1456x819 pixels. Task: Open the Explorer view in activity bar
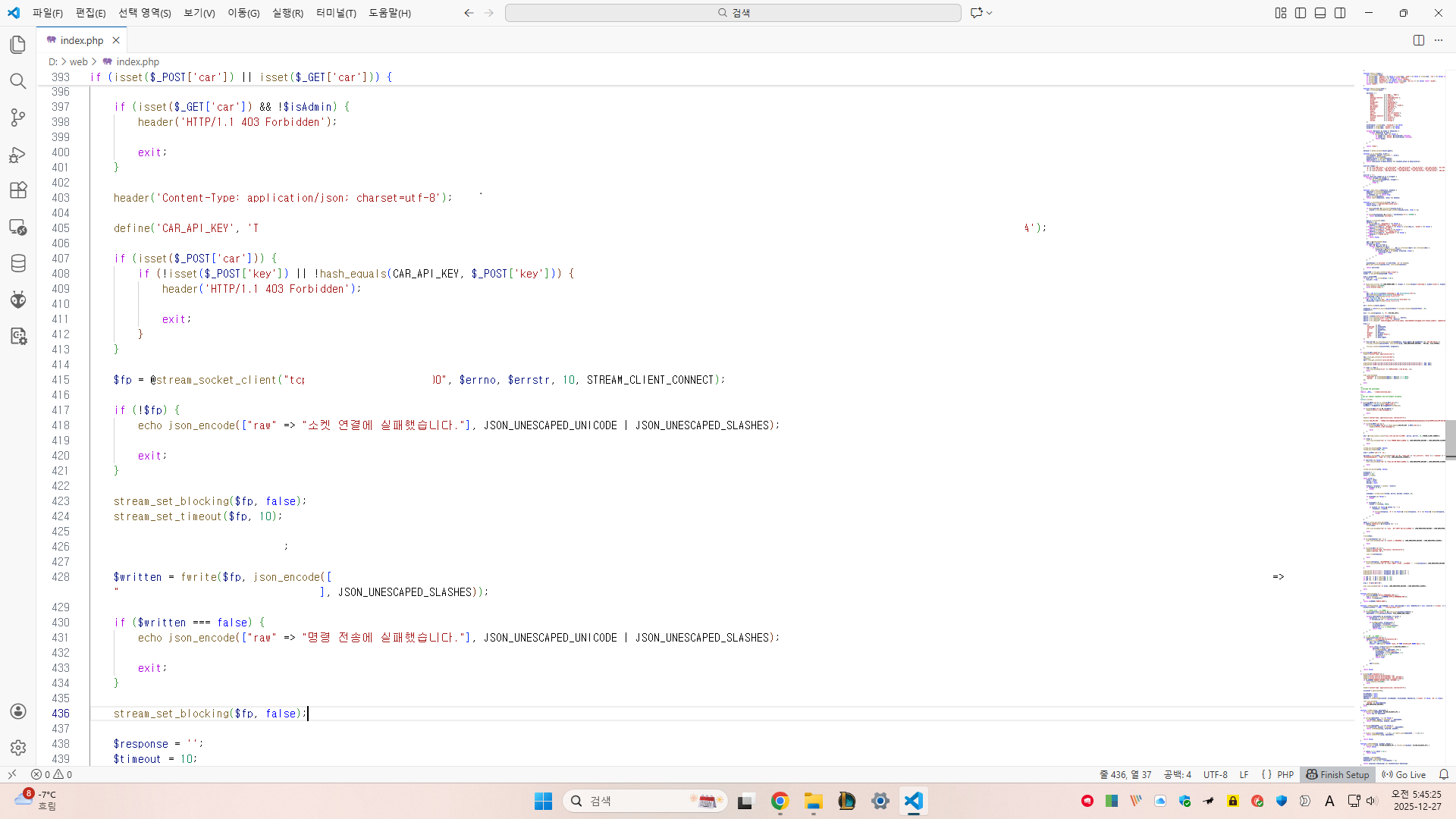coord(18,45)
